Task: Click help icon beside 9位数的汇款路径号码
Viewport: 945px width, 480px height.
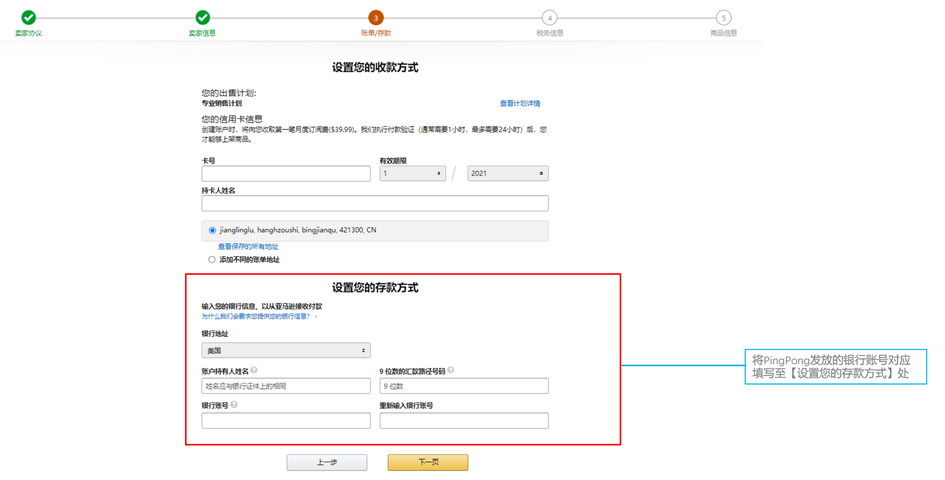Action: click(452, 370)
